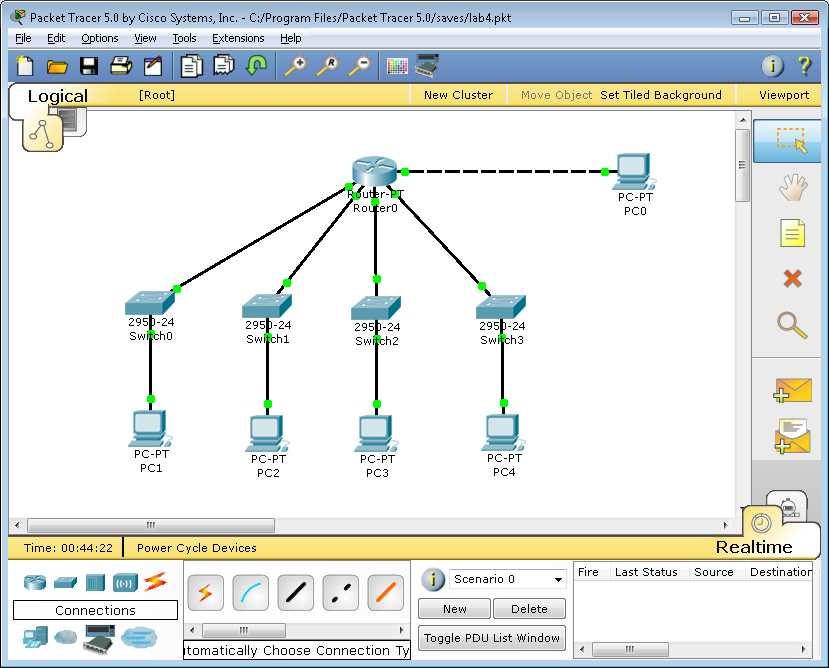Delete the current scenario
829x668 pixels.
(x=529, y=609)
